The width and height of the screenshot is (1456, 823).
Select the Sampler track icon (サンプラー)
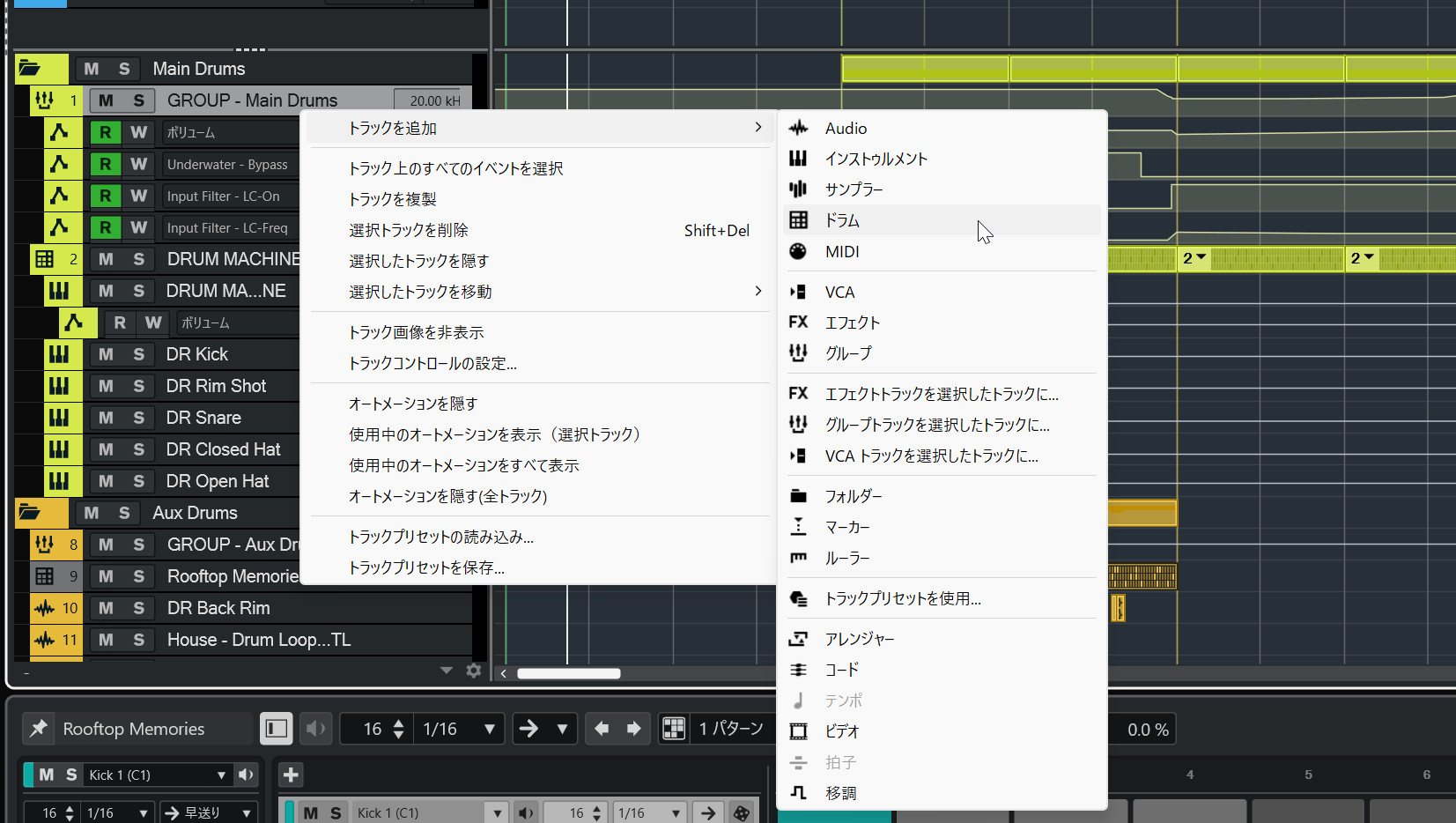(x=798, y=189)
